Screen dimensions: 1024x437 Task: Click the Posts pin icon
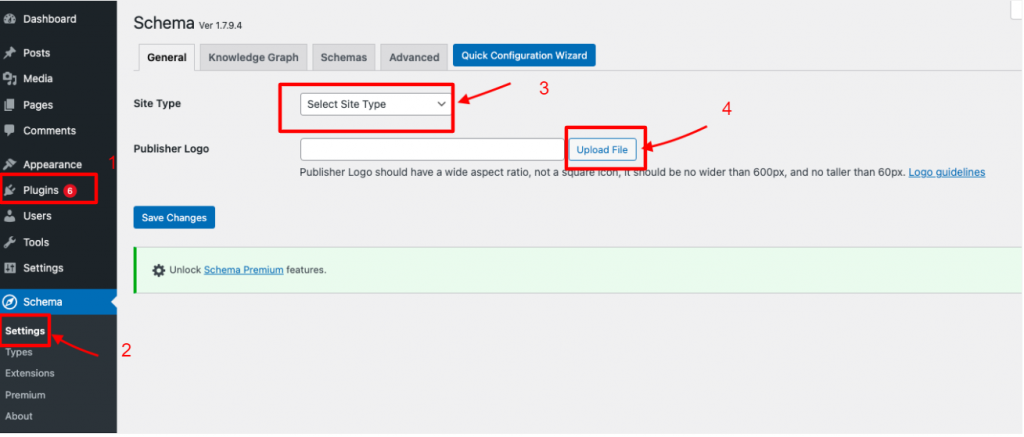(9, 53)
